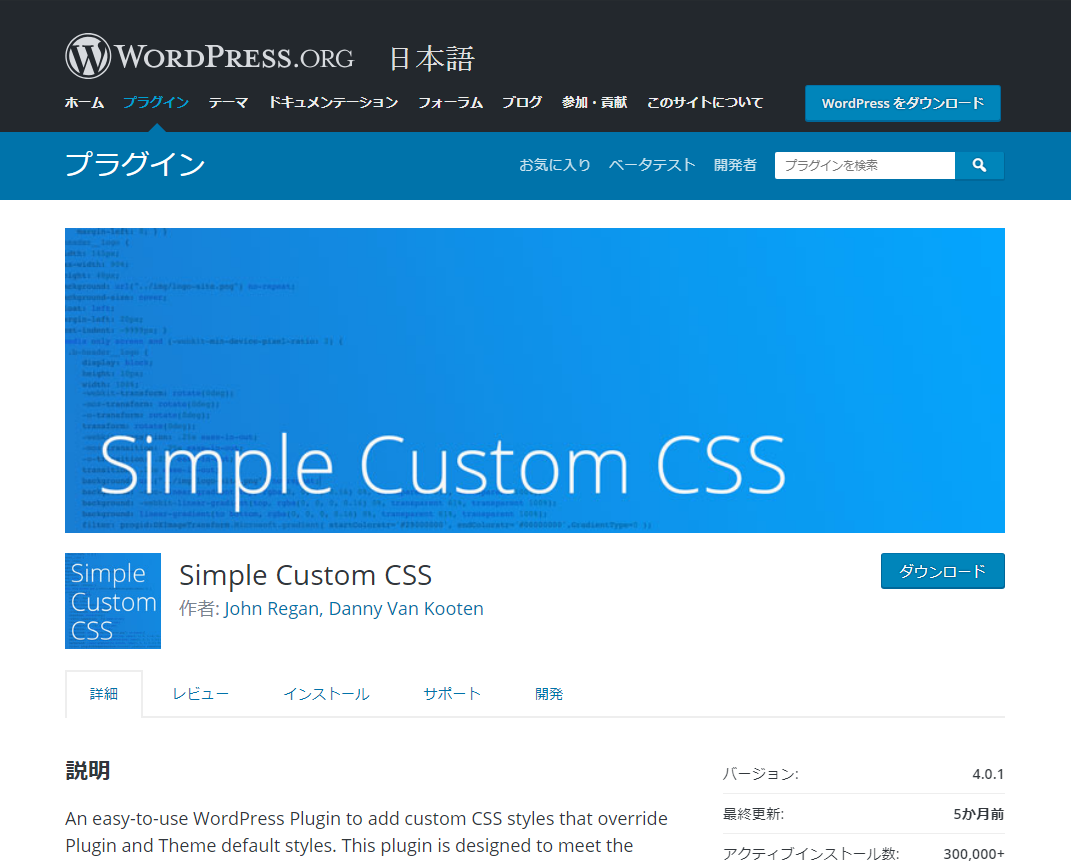Click the blue ダウンロード plugin button
Screen dimensions: 1071x861
point(942,571)
